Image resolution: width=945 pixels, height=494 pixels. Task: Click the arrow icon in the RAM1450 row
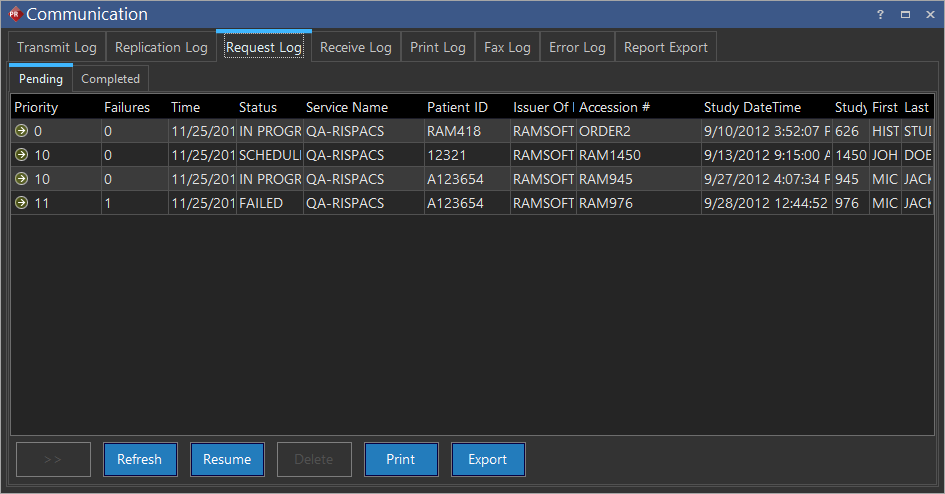pyautogui.click(x=21, y=155)
